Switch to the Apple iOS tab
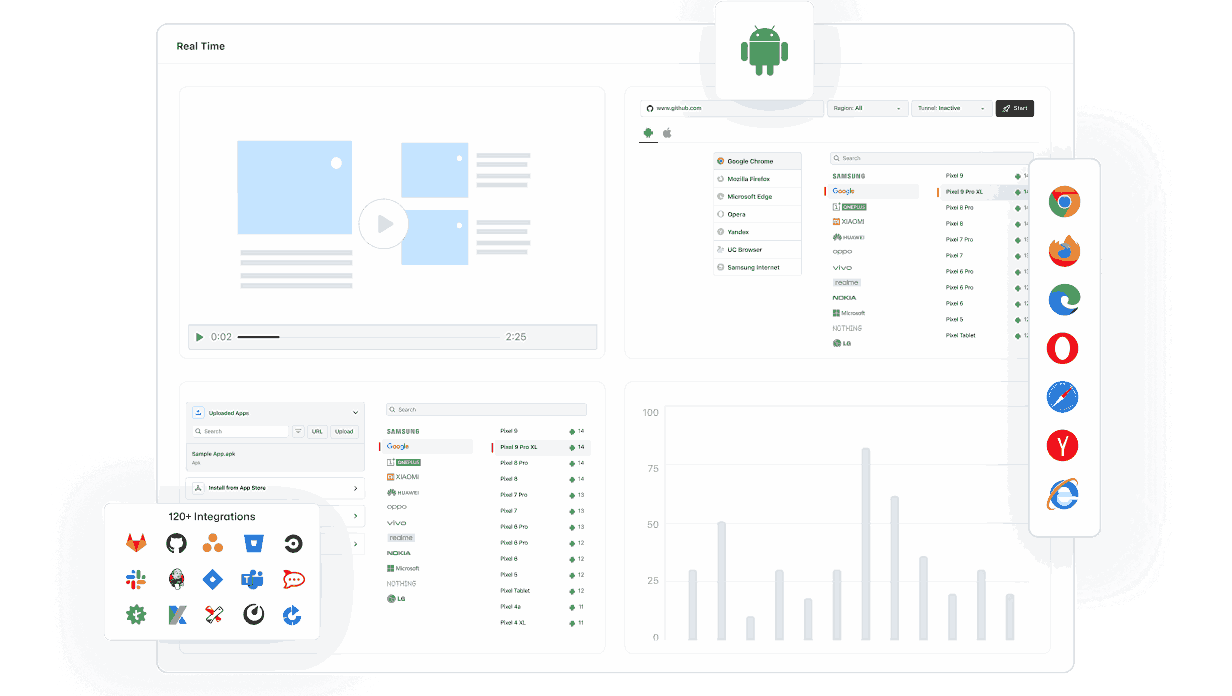The height and width of the screenshot is (696, 1232). click(667, 132)
